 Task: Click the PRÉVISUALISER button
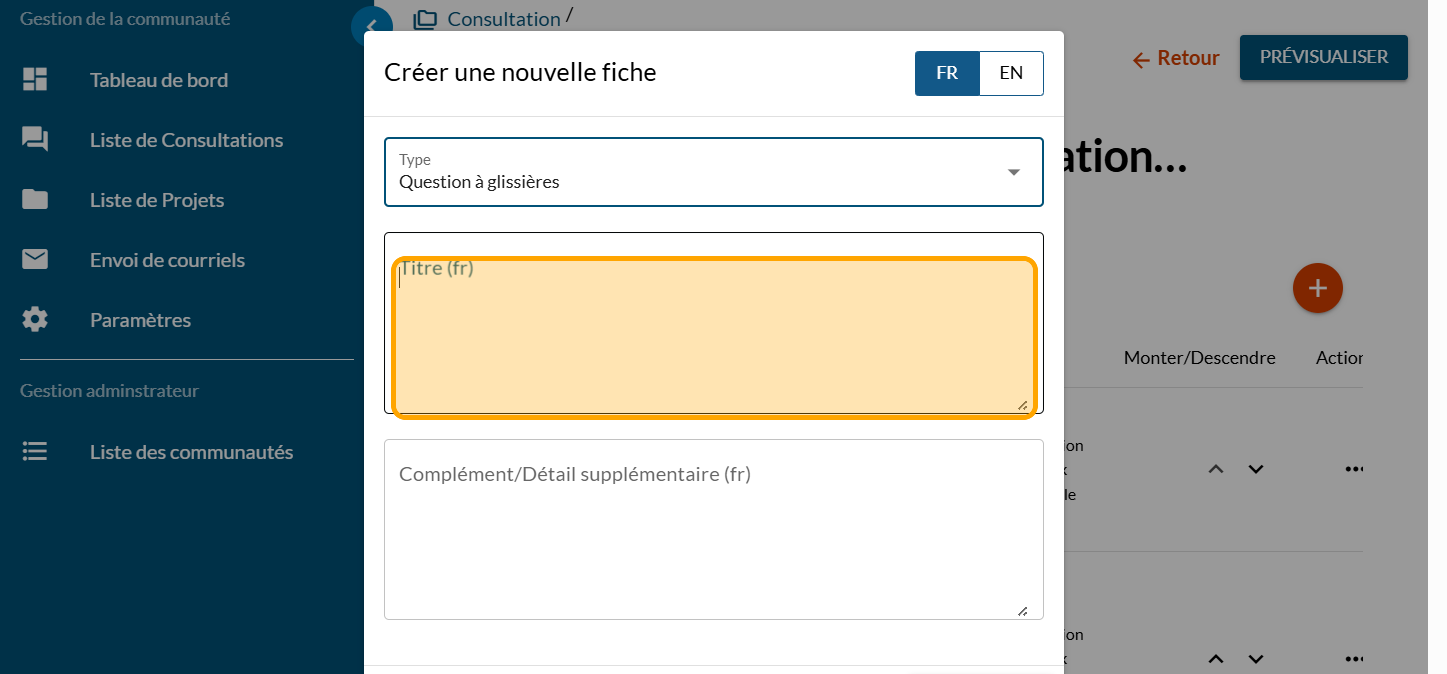point(1323,57)
